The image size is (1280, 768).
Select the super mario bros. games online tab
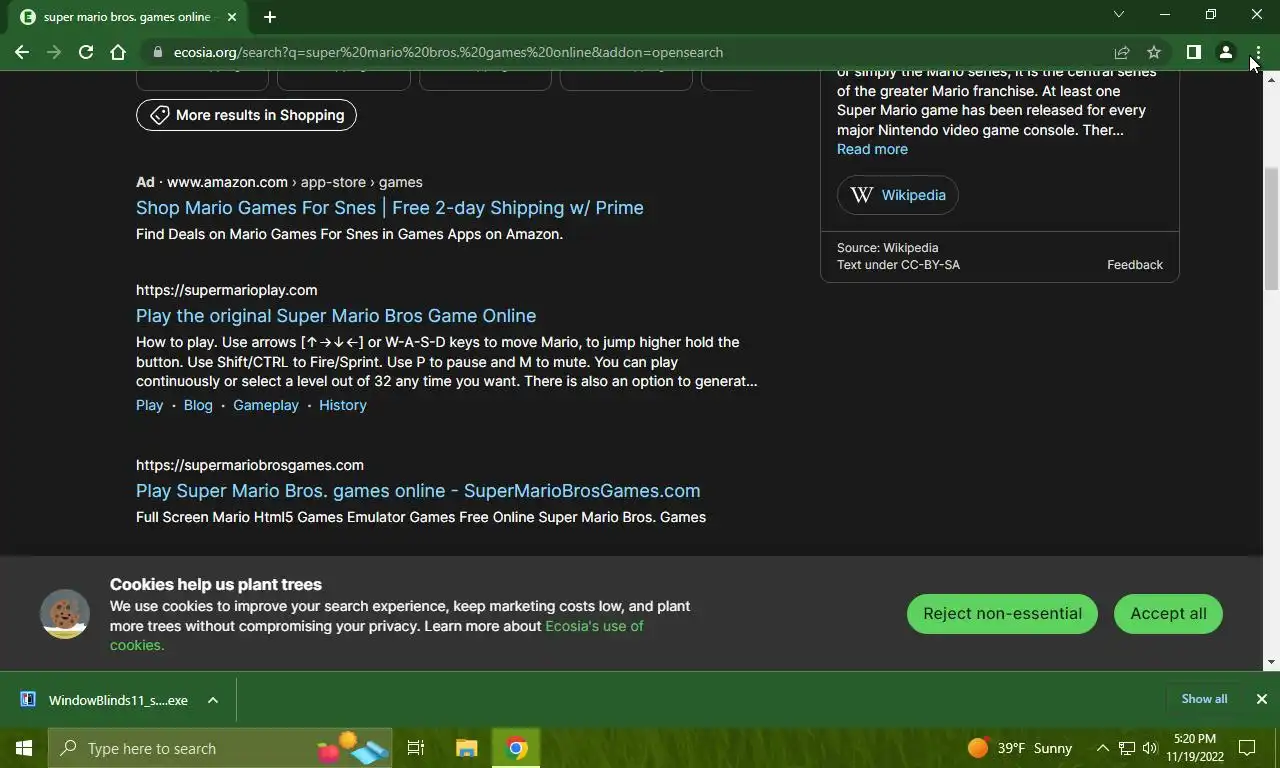pyautogui.click(x=127, y=17)
